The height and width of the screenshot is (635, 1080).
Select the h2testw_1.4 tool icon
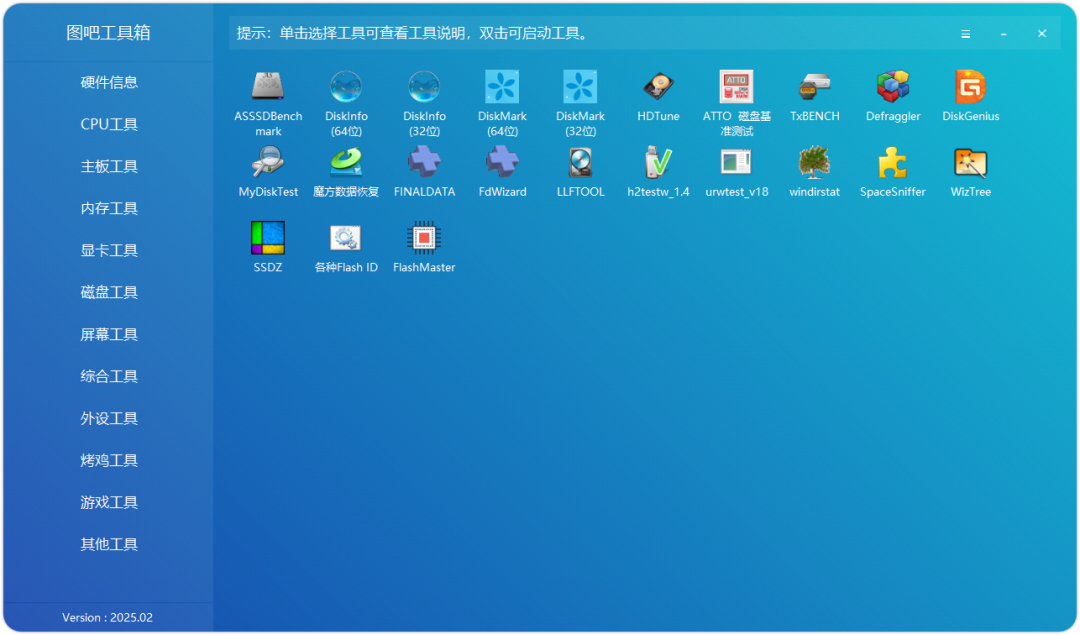pyautogui.click(x=658, y=163)
